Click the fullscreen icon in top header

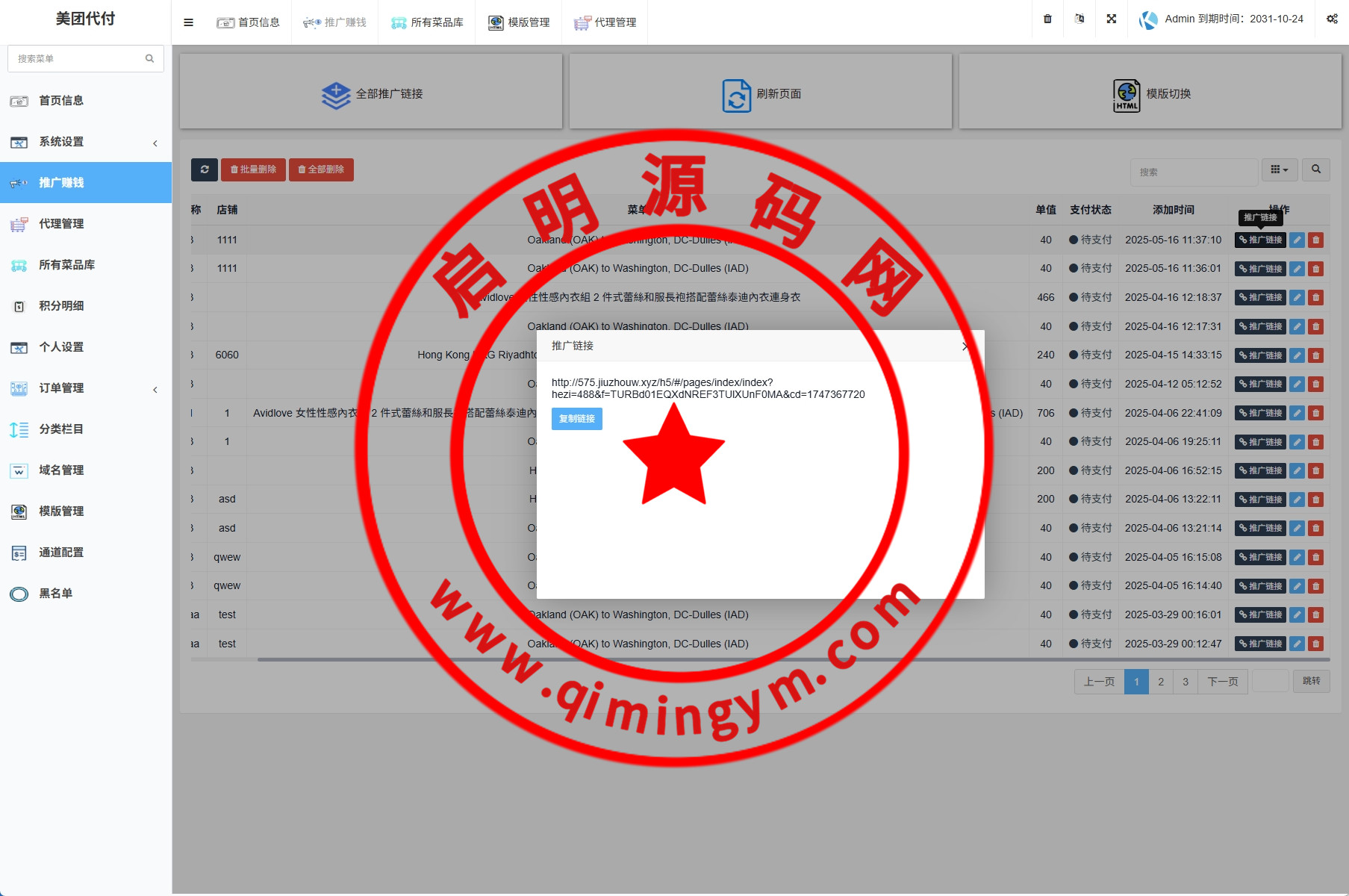point(1111,19)
